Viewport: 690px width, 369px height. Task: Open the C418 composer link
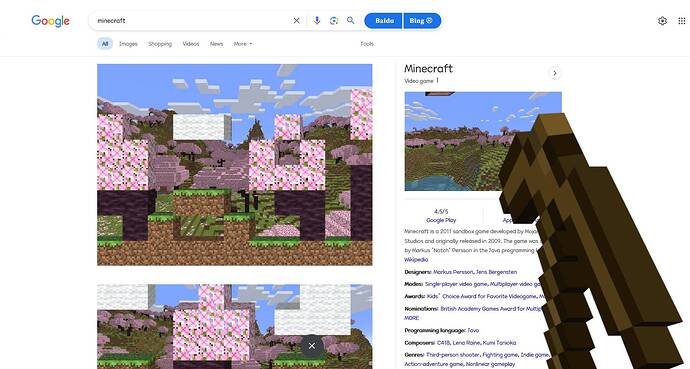[x=445, y=343]
